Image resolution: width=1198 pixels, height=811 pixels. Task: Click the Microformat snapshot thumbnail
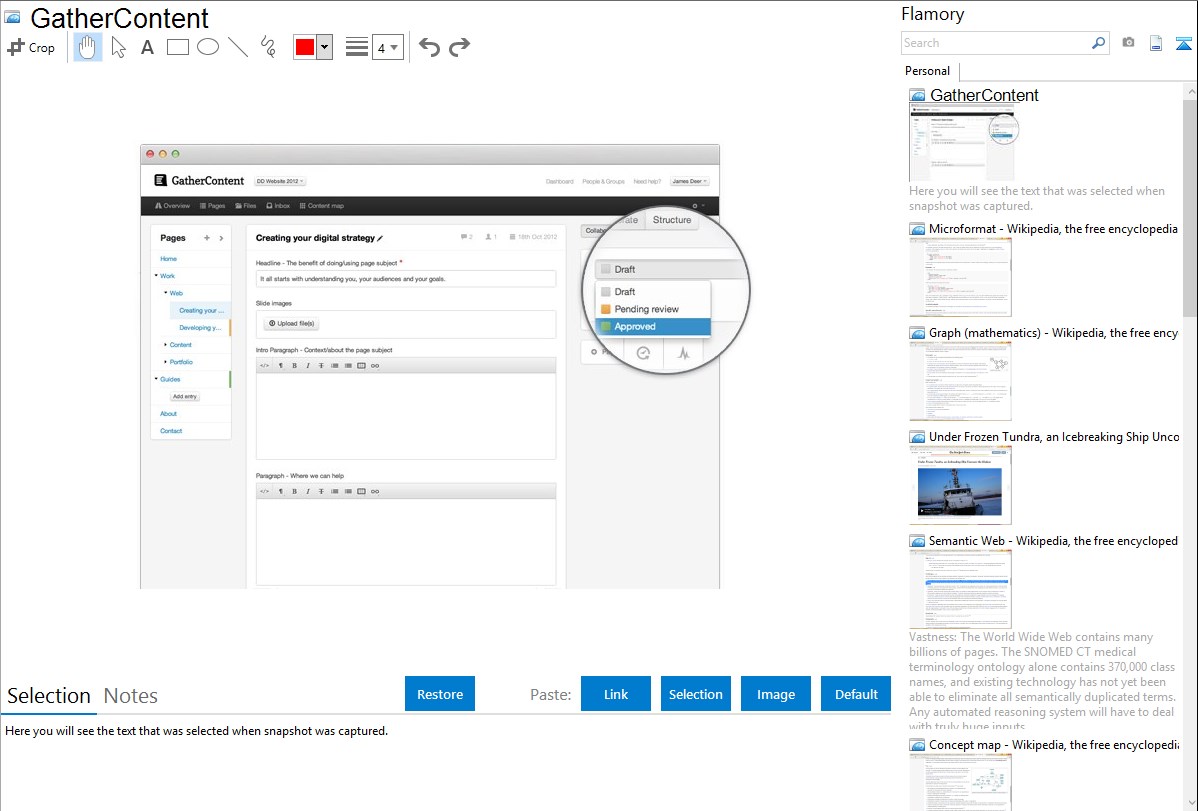(960, 277)
